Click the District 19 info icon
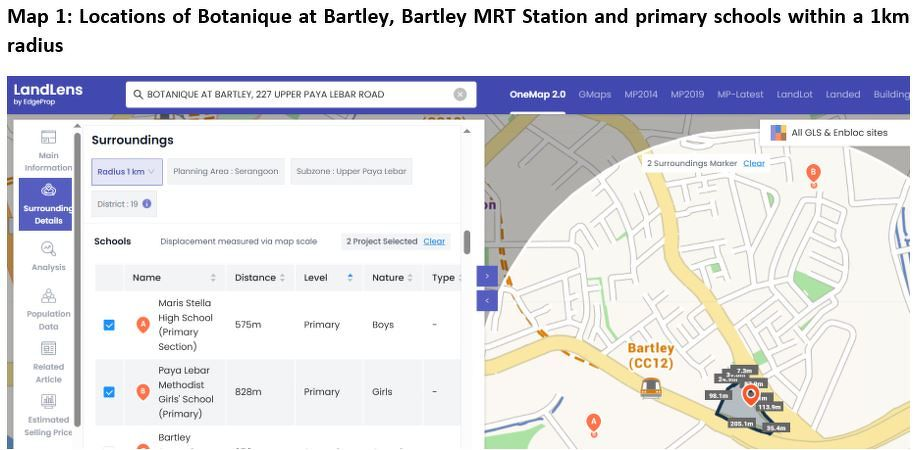The height and width of the screenshot is (450, 922). (x=147, y=204)
